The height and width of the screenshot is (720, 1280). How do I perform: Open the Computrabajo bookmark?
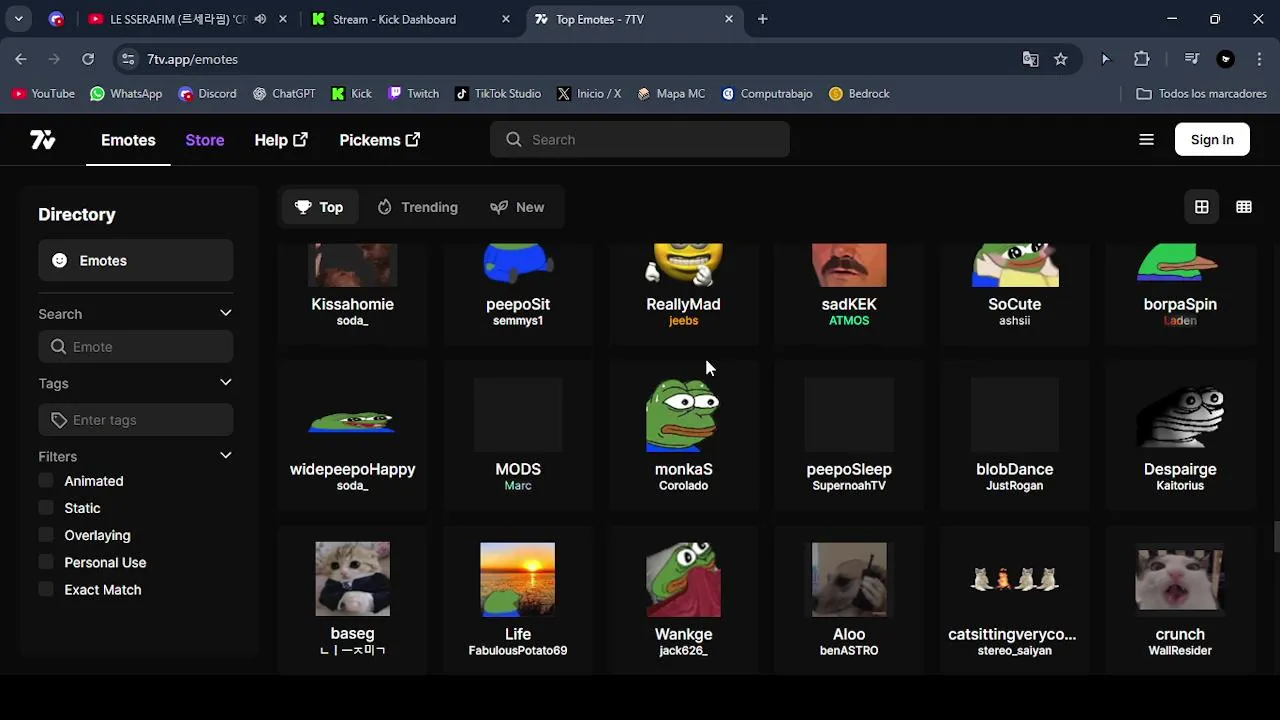click(x=767, y=94)
